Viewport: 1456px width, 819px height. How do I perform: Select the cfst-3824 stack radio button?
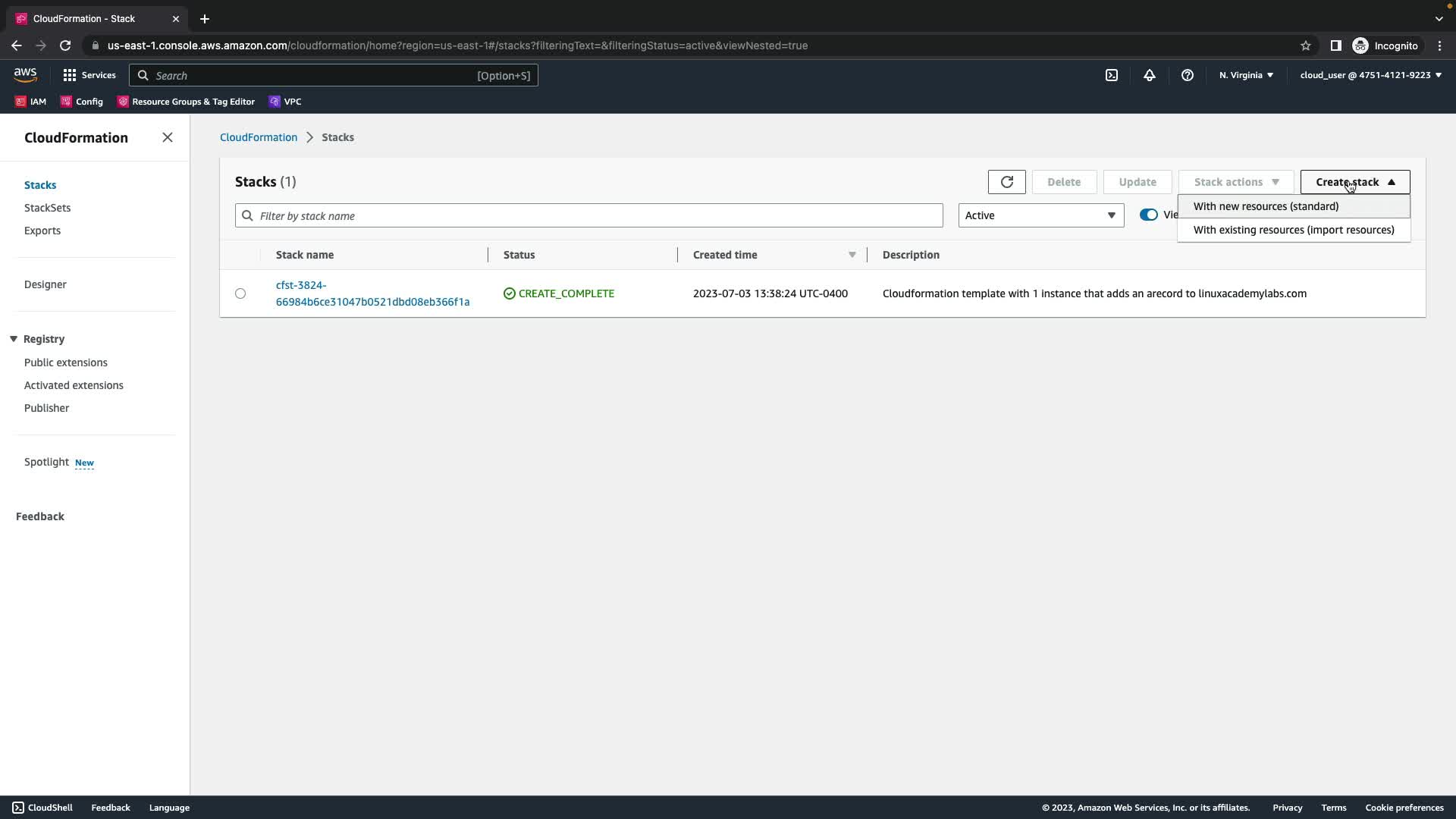click(x=240, y=293)
